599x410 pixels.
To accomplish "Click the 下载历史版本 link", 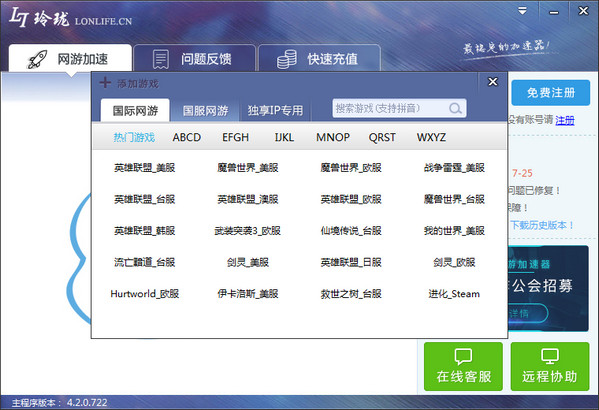I will pos(542,225).
